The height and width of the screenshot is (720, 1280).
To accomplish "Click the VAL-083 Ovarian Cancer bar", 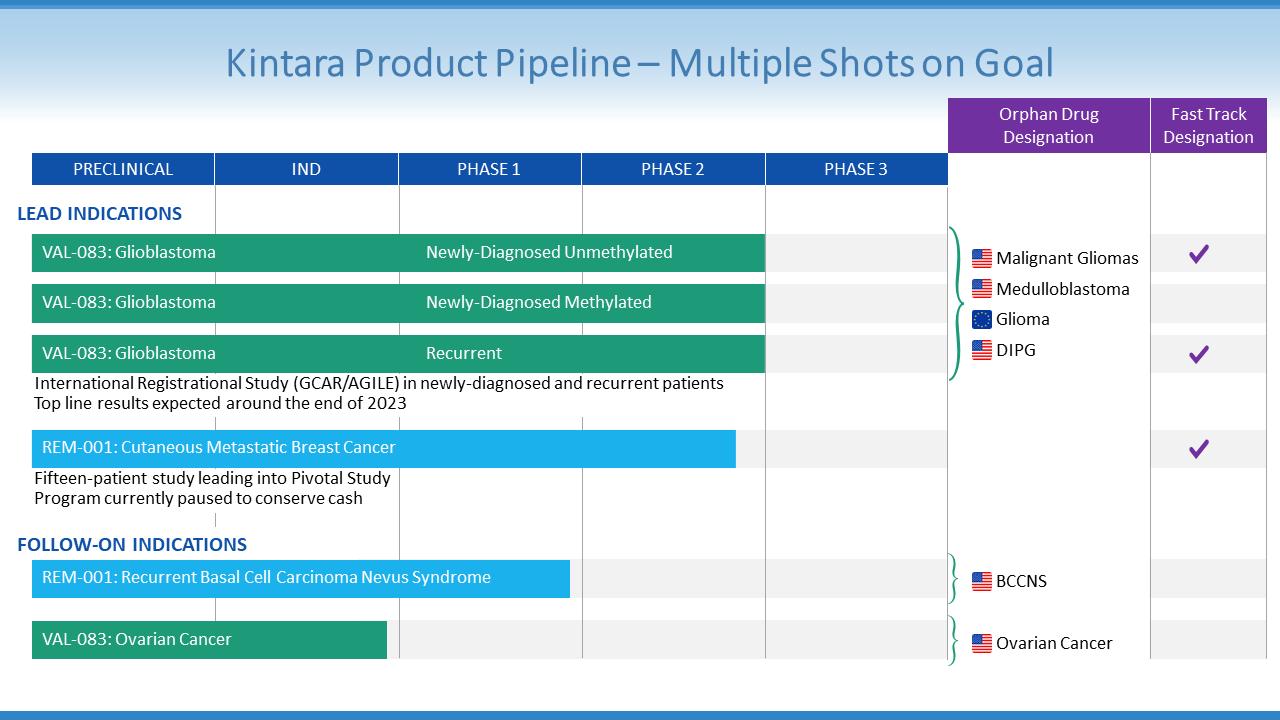I will pyautogui.click(x=209, y=640).
